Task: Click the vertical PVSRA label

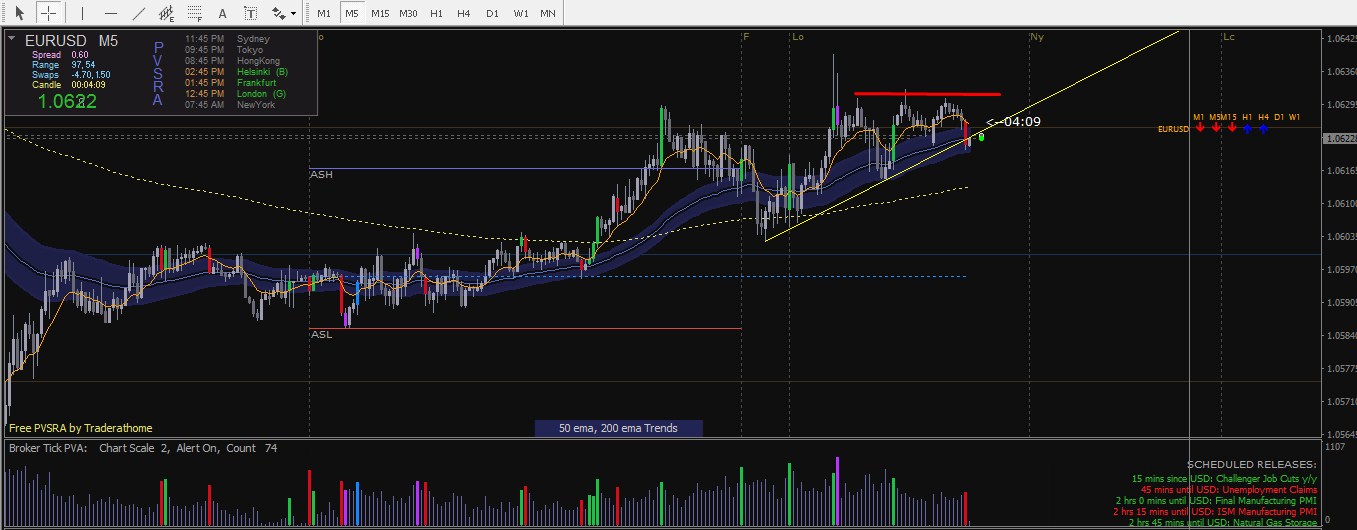Action: pyautogui.click(x=158, y=73)
